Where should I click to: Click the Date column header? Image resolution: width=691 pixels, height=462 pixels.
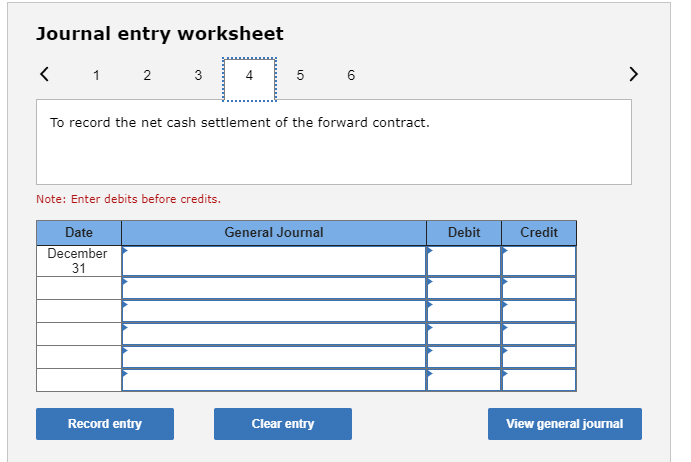79,233
